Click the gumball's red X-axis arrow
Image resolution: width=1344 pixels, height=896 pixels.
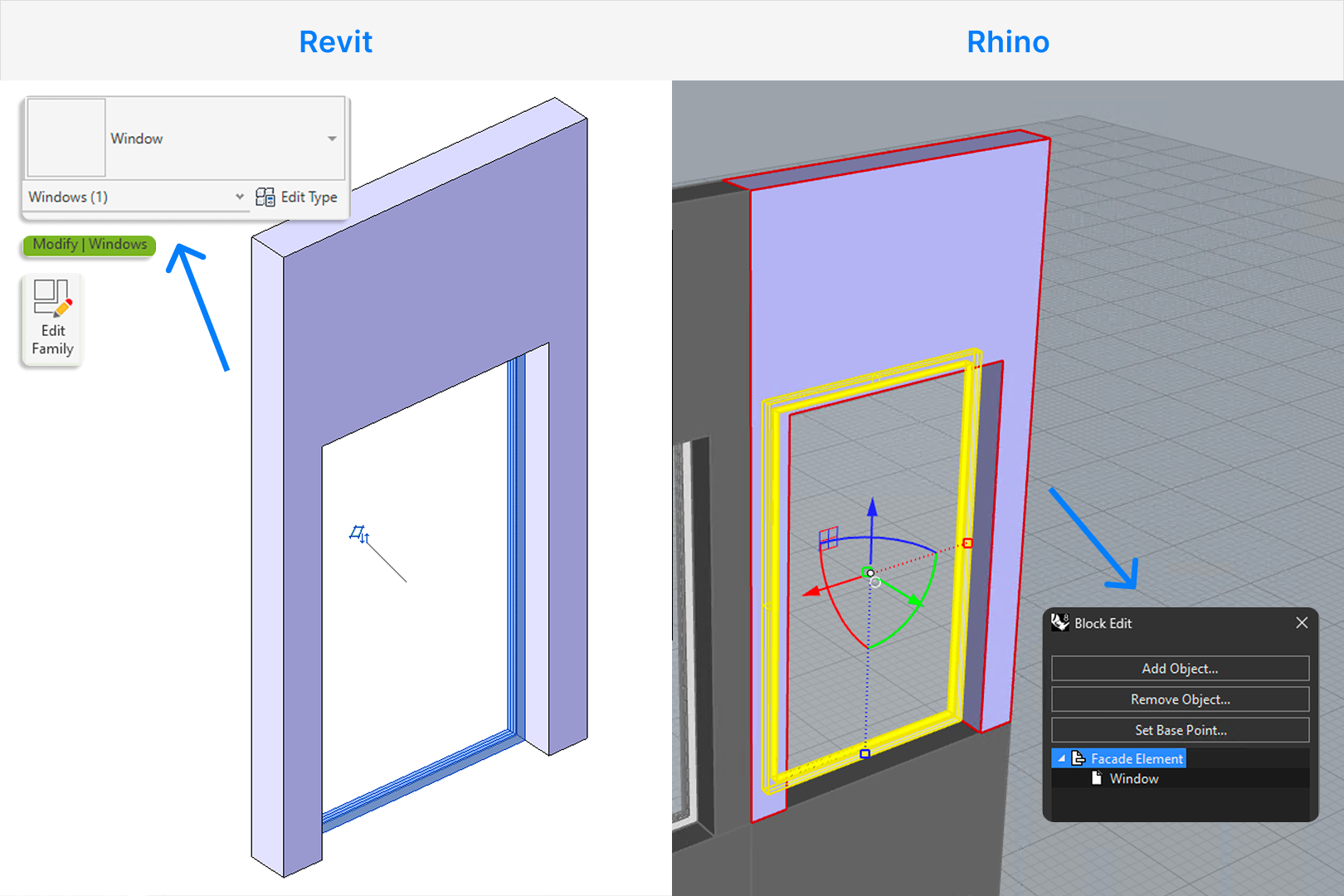click(x=813, y=592)
